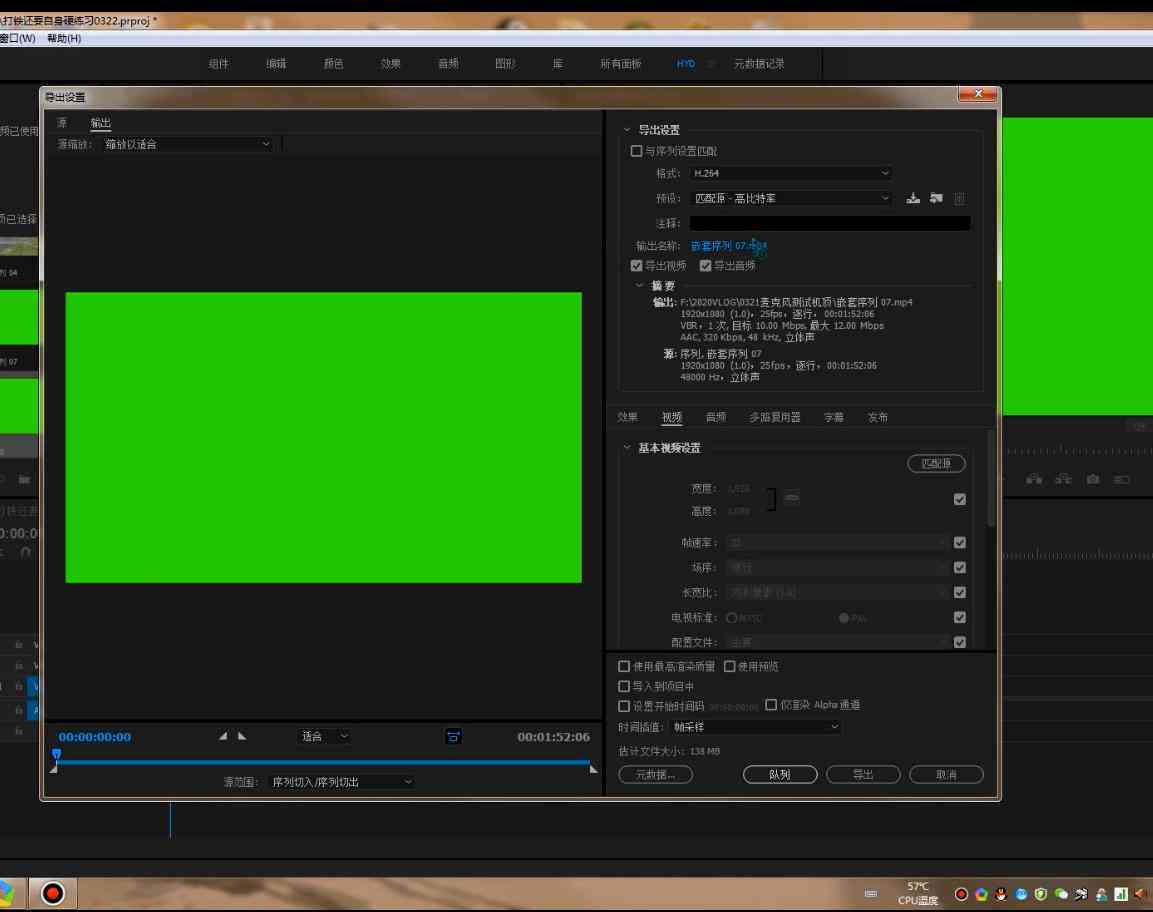Screen dimensions: 1153x912
Task: Switch to the 多路复用器 tab
Action: point(774,417)
